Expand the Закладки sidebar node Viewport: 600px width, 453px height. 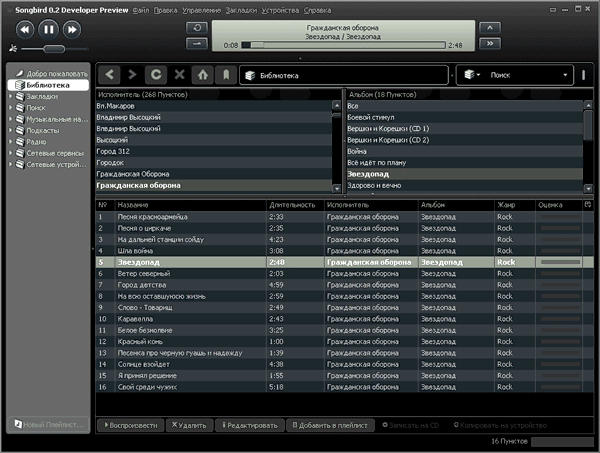(x=11, y=96)
